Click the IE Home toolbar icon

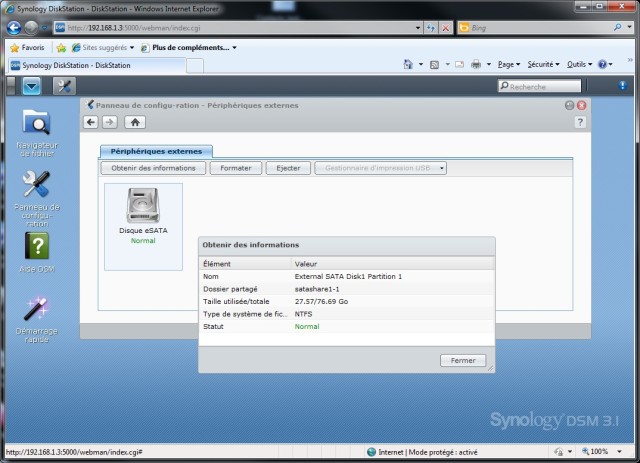(x=408, y=65)
